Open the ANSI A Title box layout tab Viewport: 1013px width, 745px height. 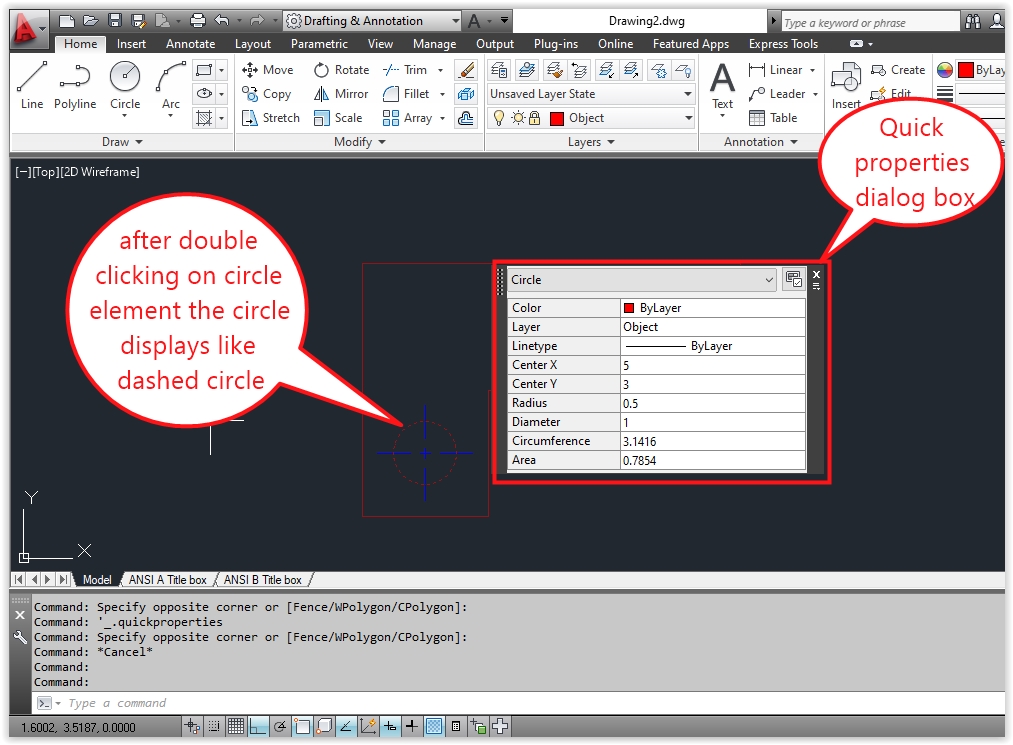tap(167, 579)
